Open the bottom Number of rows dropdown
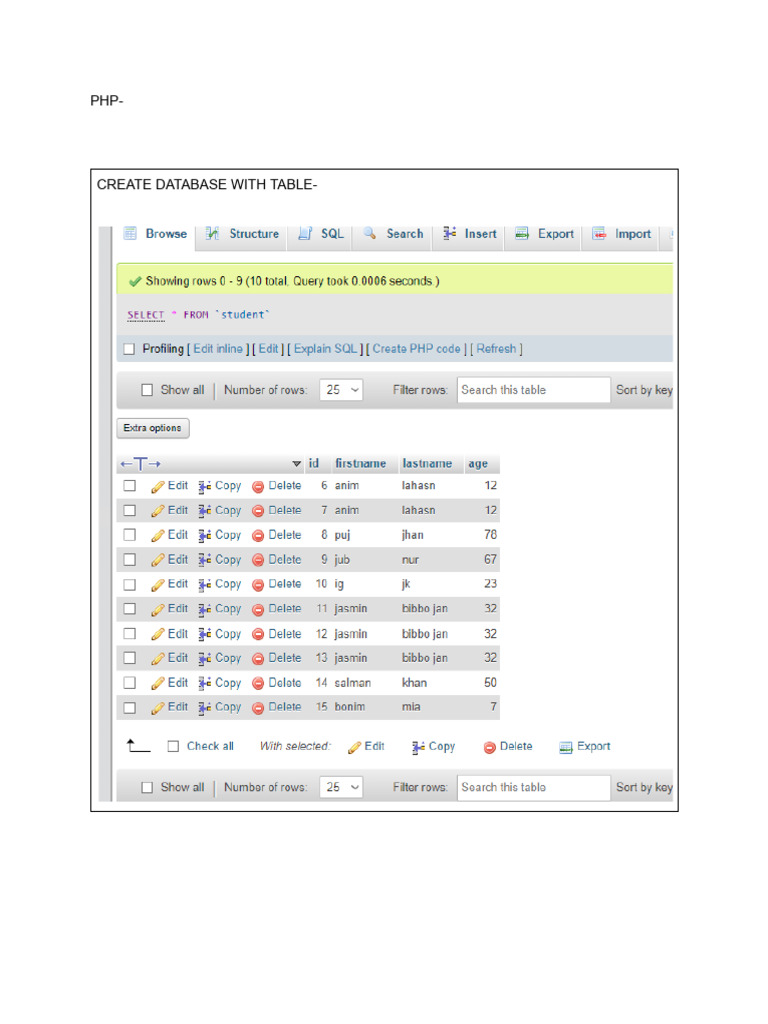The height and width of the screenshot is (1024, 768). click(x=341, y=787)
